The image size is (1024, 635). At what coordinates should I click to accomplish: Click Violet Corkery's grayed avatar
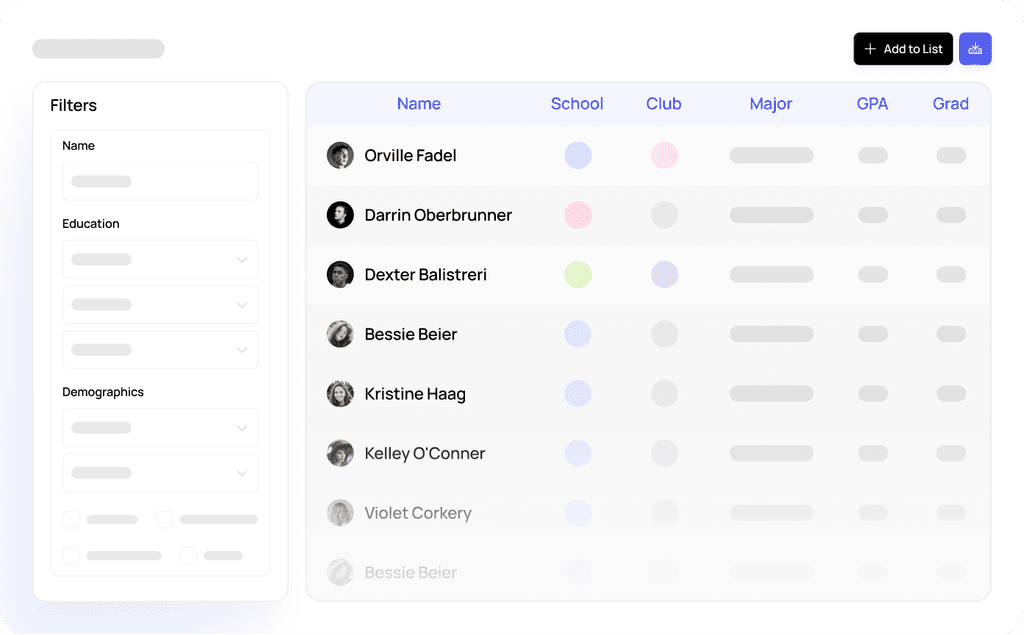340,513
